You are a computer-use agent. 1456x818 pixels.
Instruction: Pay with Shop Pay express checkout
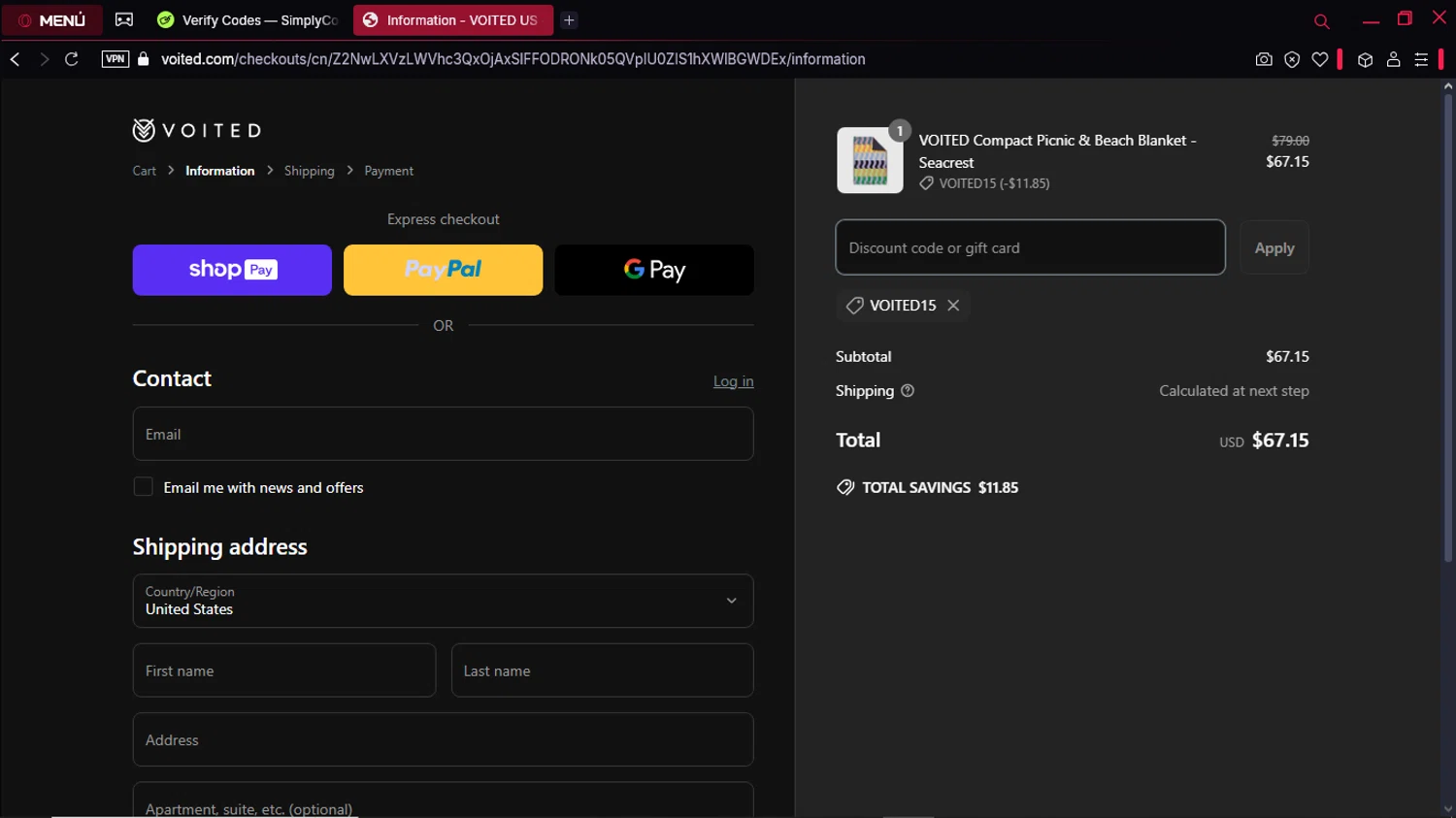232,270
